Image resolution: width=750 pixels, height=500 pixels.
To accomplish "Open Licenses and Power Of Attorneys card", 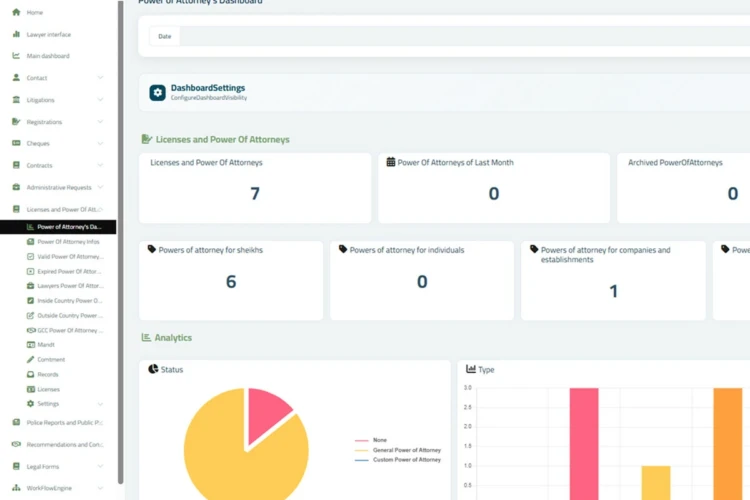I will [x=255, y=188].
